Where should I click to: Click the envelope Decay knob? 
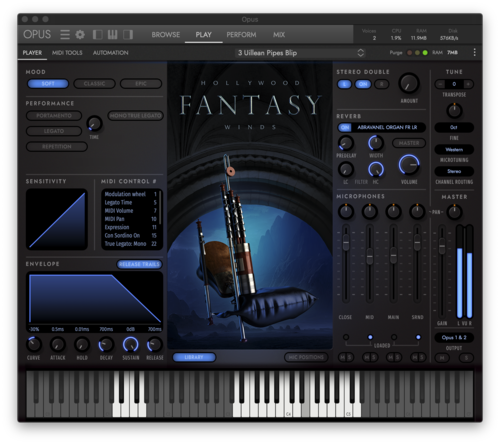pyautogui.click(x=106, y=345)
